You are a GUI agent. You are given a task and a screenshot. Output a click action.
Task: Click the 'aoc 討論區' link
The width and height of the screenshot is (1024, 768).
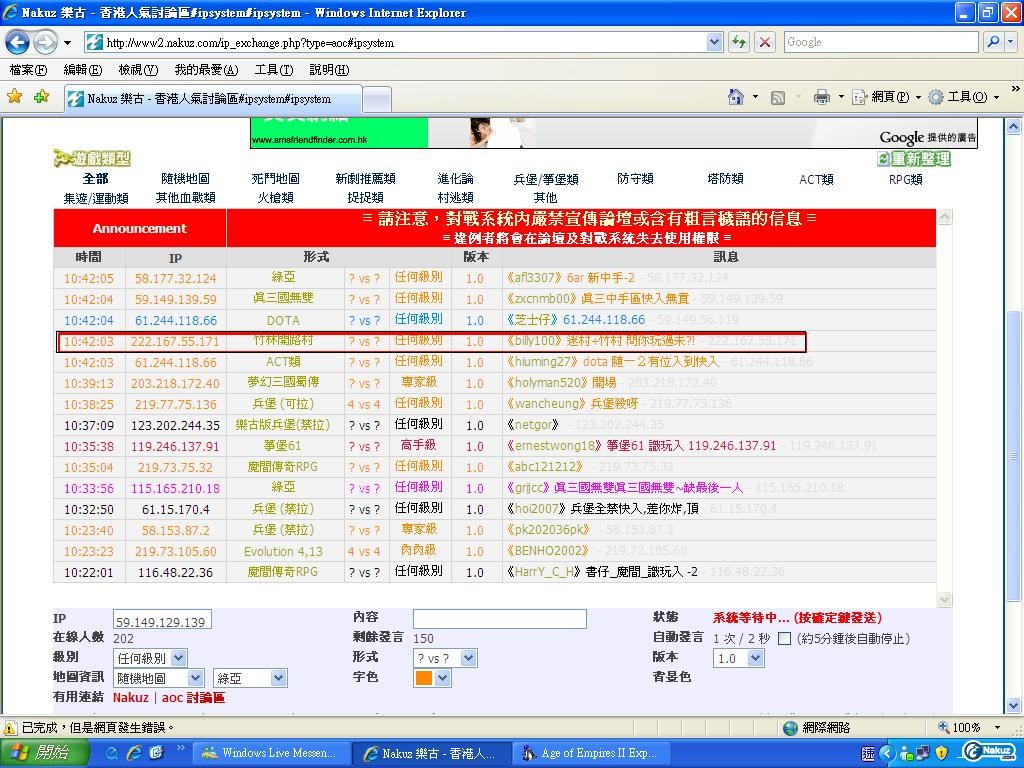point(193,698)
